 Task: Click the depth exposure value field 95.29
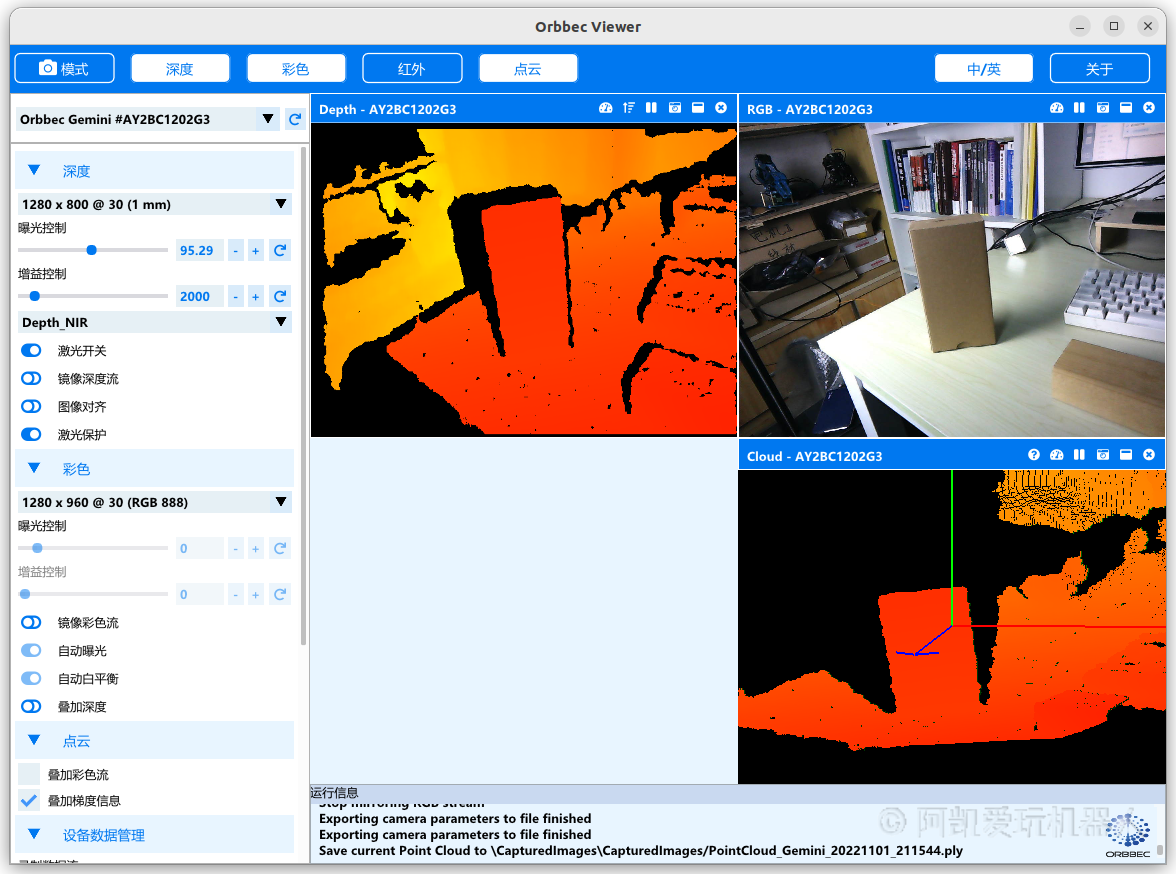[200, 251]
